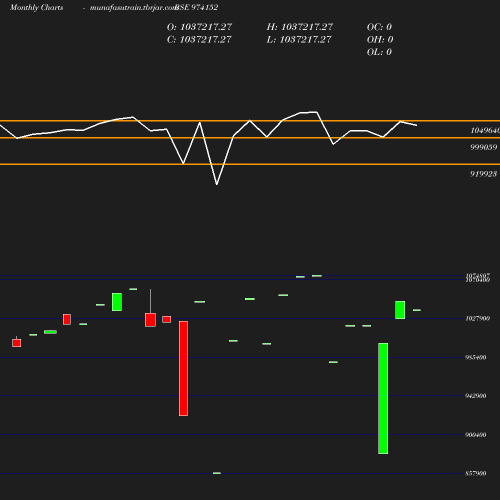This screenshot has height=500, width=500.
Task: Click the last green candle body near 1027900
Action: click(400, 310)
